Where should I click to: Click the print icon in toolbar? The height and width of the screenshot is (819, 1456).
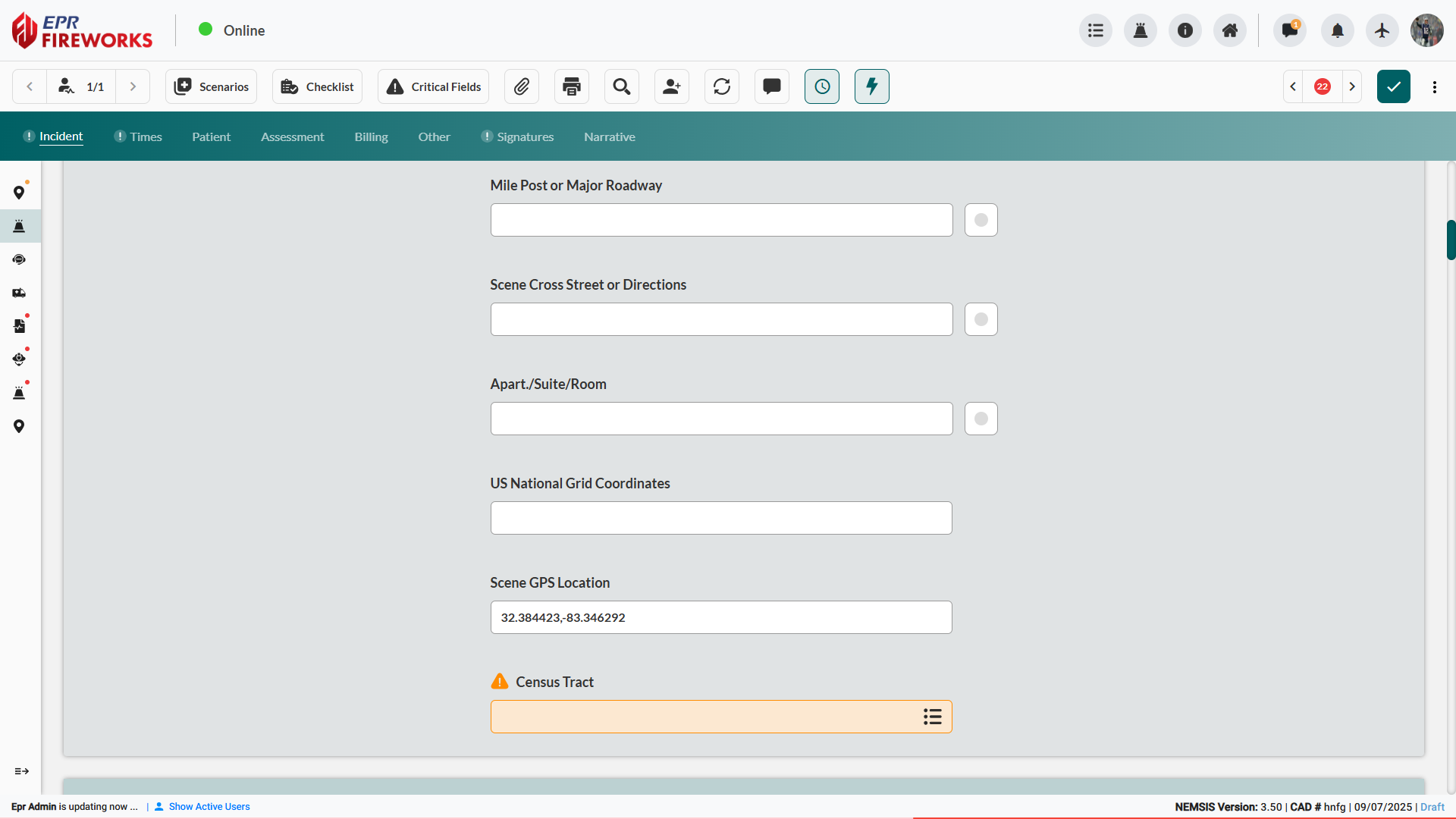(572, 86)
